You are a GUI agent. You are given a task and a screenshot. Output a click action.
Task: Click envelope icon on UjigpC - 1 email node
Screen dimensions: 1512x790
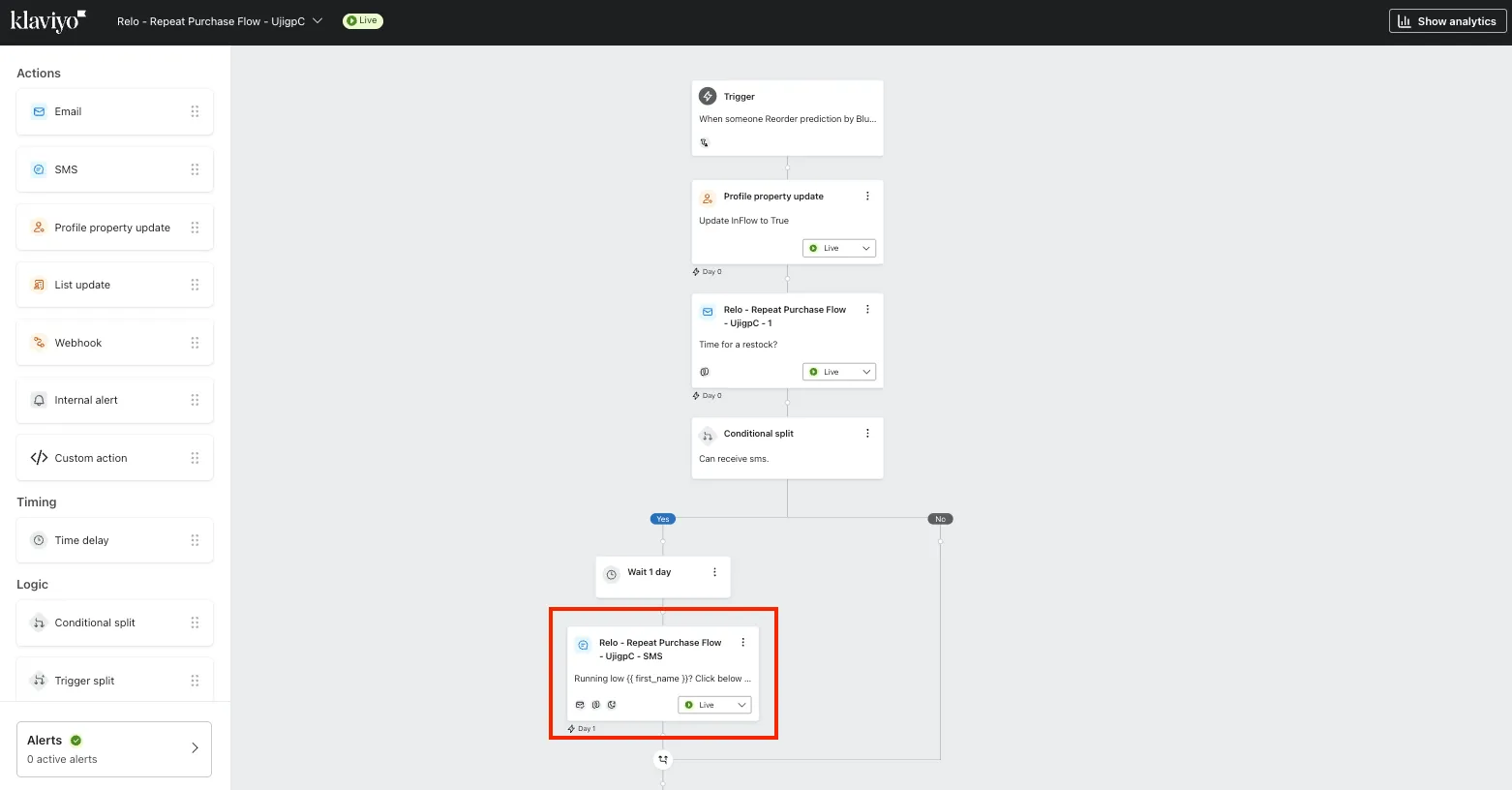708,312
